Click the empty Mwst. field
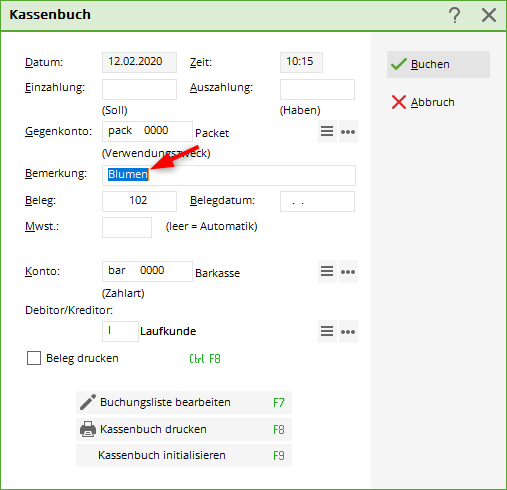The height and width of the screenshot is (490, 507). click(x=127, y=227)
